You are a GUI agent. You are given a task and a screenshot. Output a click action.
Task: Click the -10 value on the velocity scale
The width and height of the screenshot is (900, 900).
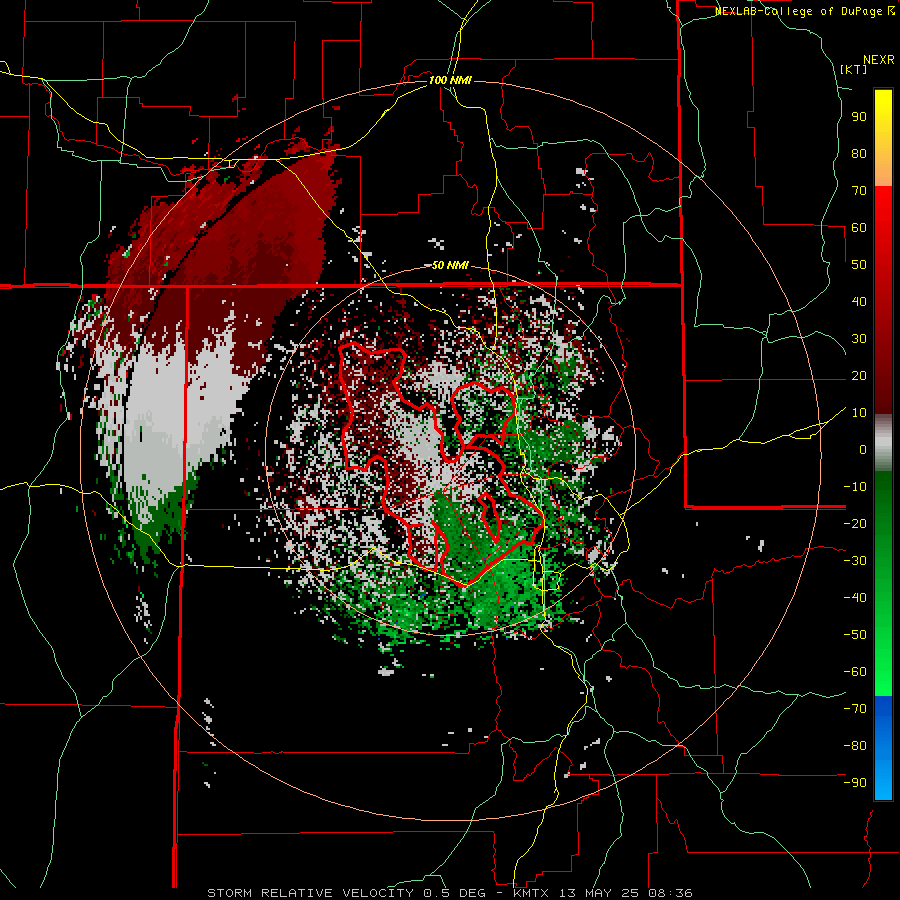coord(855,487)
